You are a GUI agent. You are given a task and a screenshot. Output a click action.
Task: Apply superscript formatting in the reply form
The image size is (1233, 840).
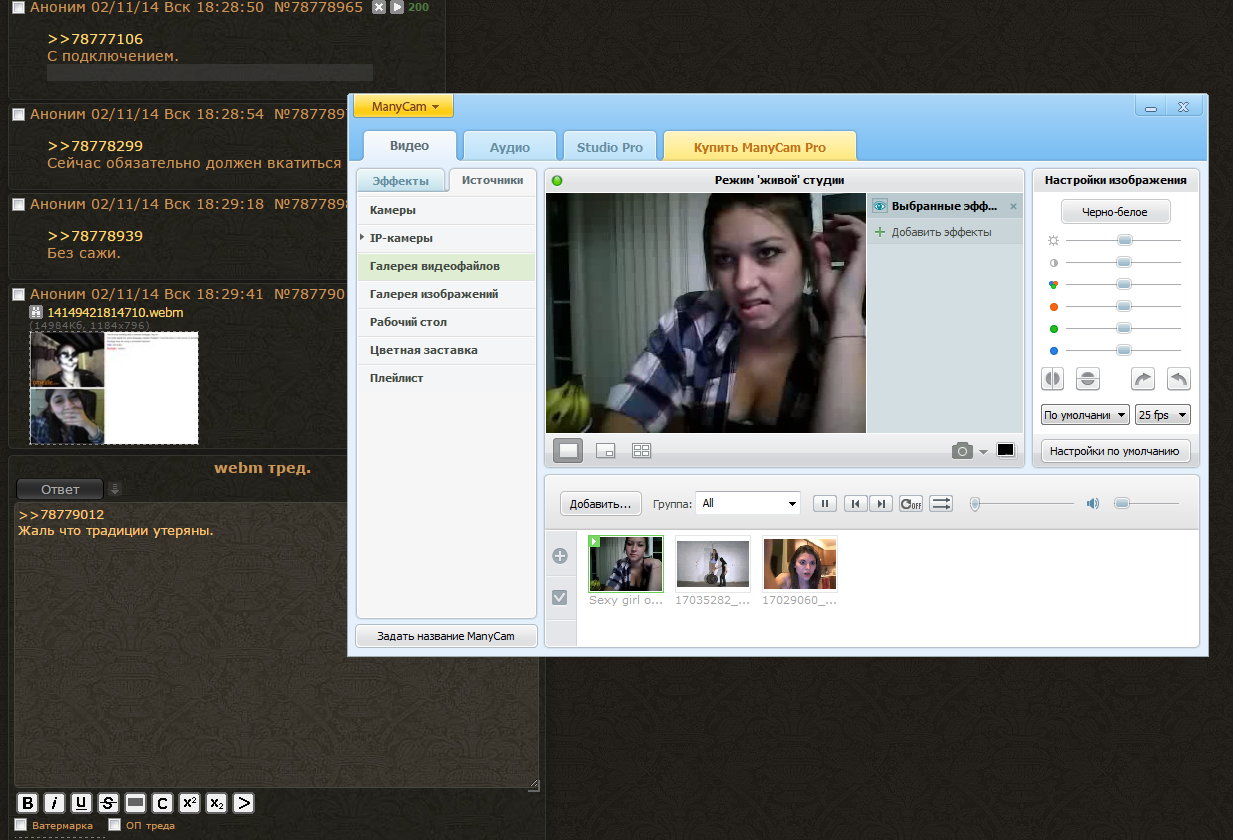click(190, 803)
